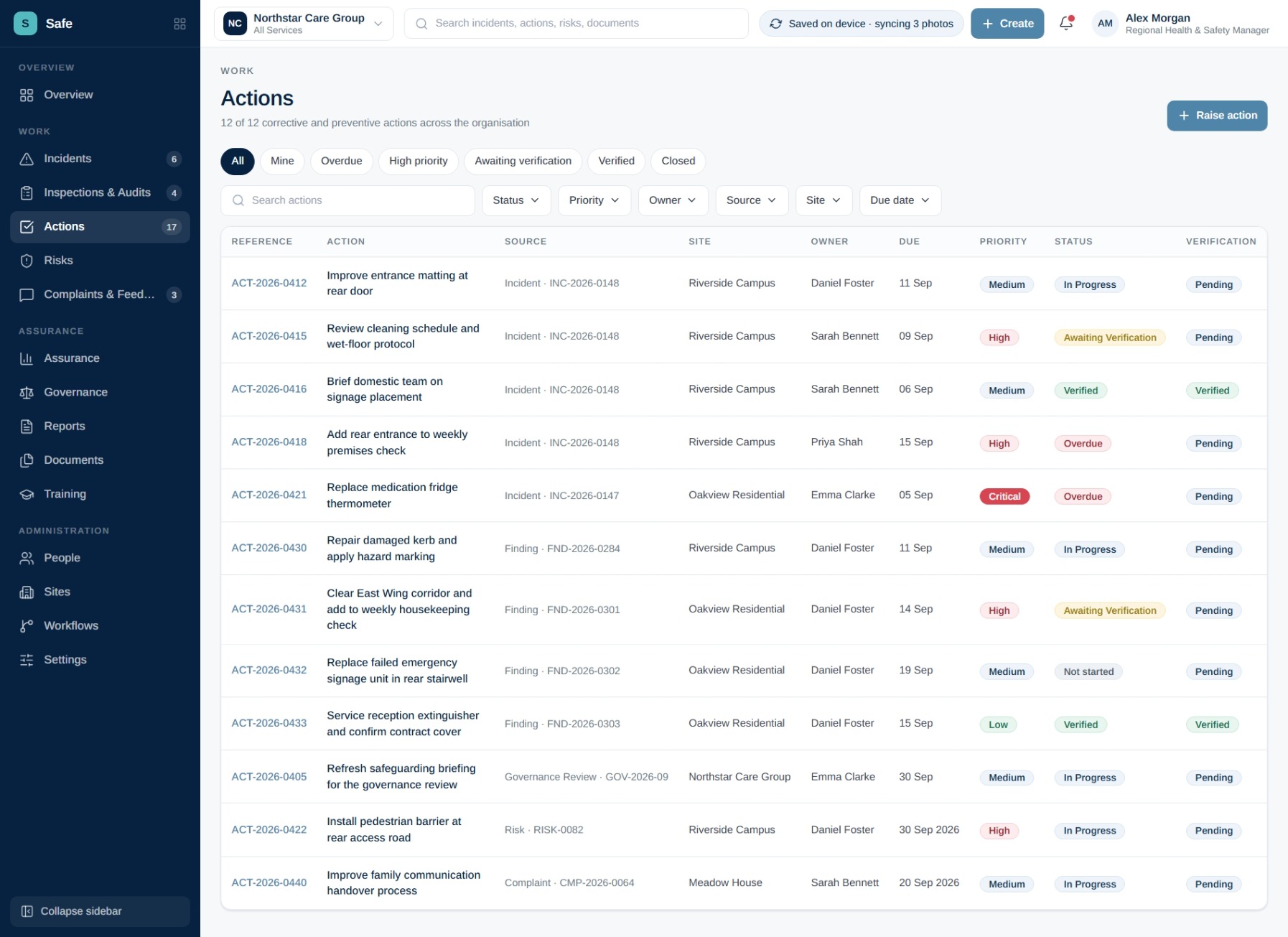Click the app grid icon beside Safe

[x=179, y=24]
